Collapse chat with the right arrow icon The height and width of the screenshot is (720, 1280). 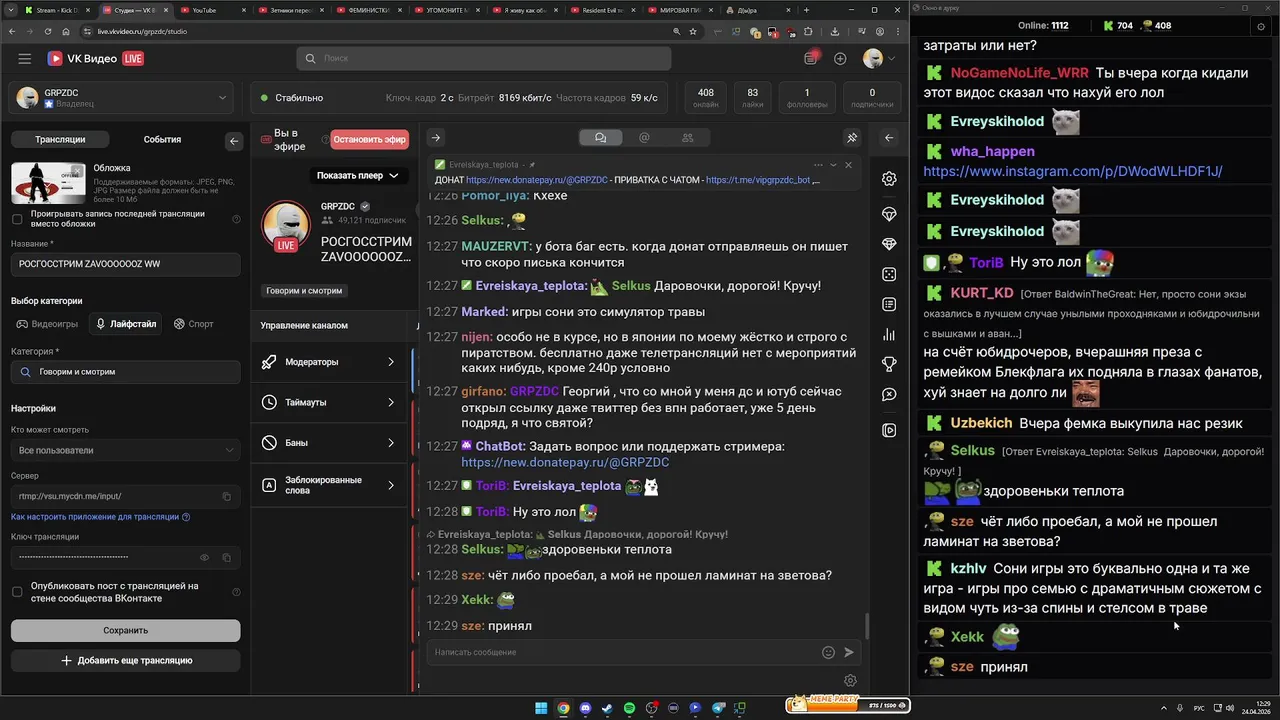coord(435,138)
